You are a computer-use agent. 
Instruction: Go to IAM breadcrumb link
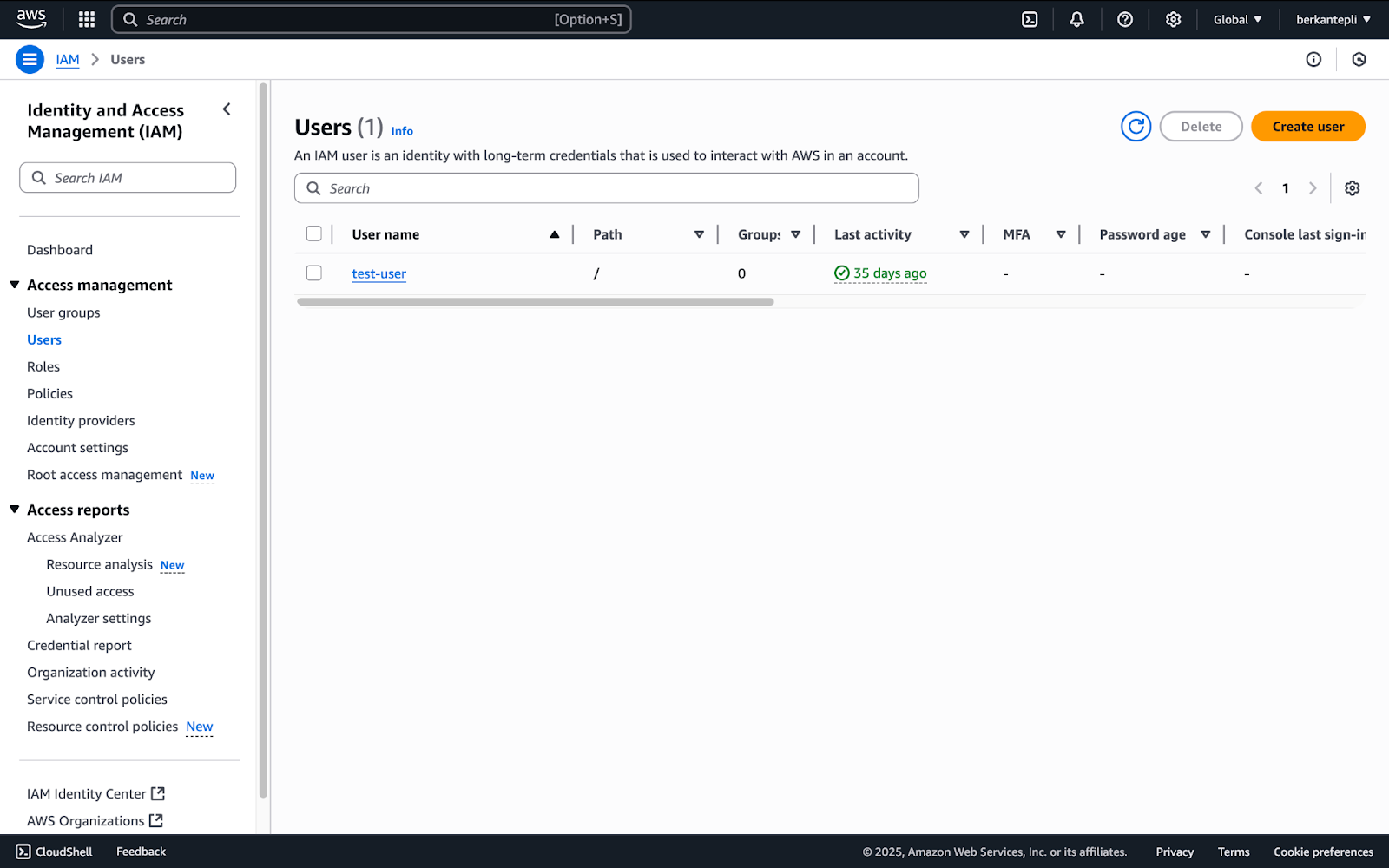(68, 59)
